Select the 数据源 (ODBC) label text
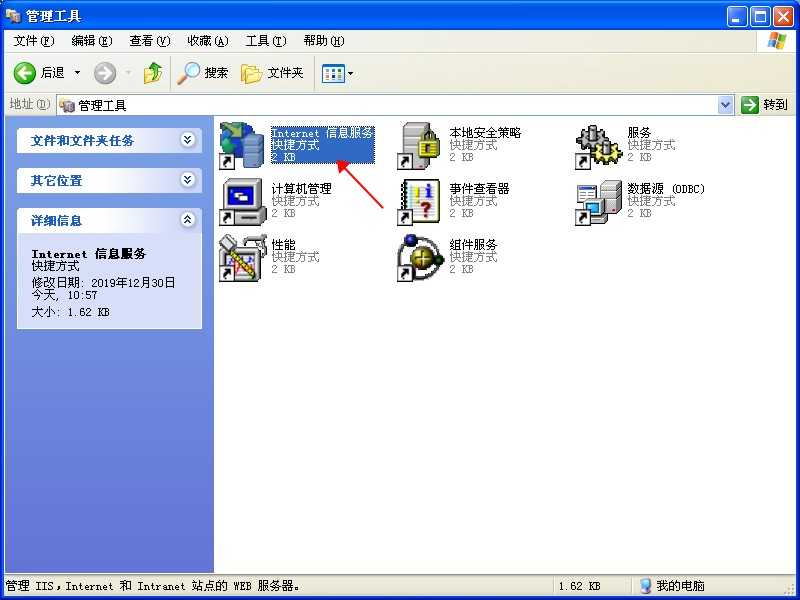 [x=666, y=189]
